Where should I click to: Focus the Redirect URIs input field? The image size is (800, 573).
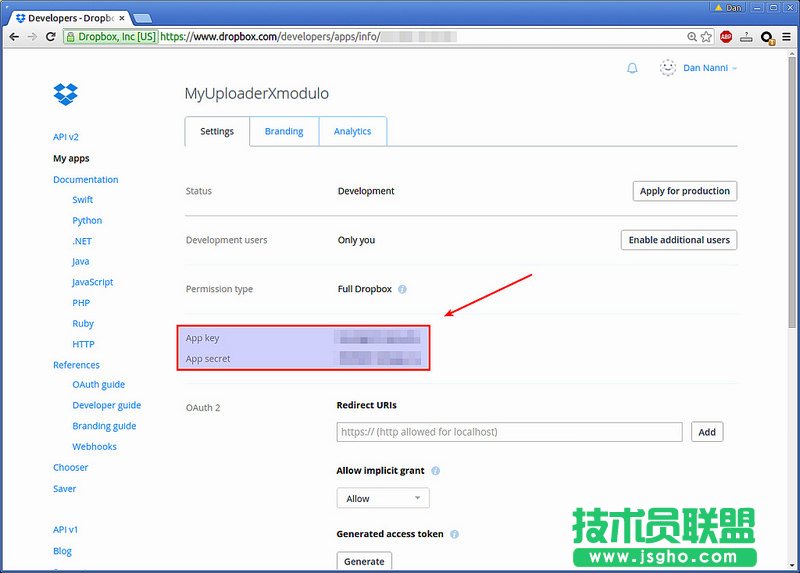509,432
